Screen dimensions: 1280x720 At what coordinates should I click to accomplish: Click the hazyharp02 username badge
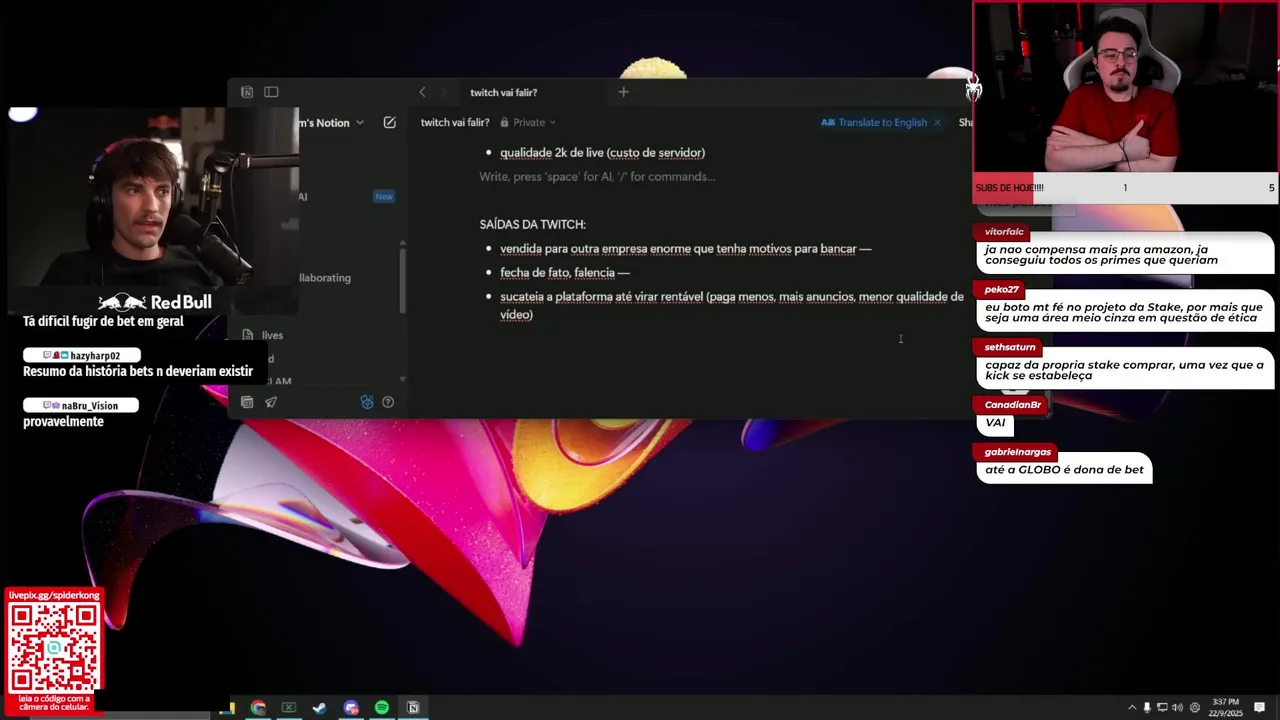pyautogui.click(x=81, y=355)
